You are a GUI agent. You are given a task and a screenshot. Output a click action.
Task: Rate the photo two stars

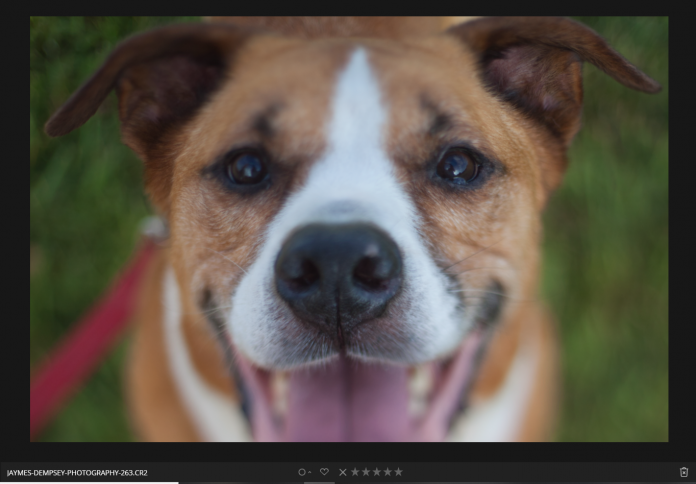tap(366, 472)
